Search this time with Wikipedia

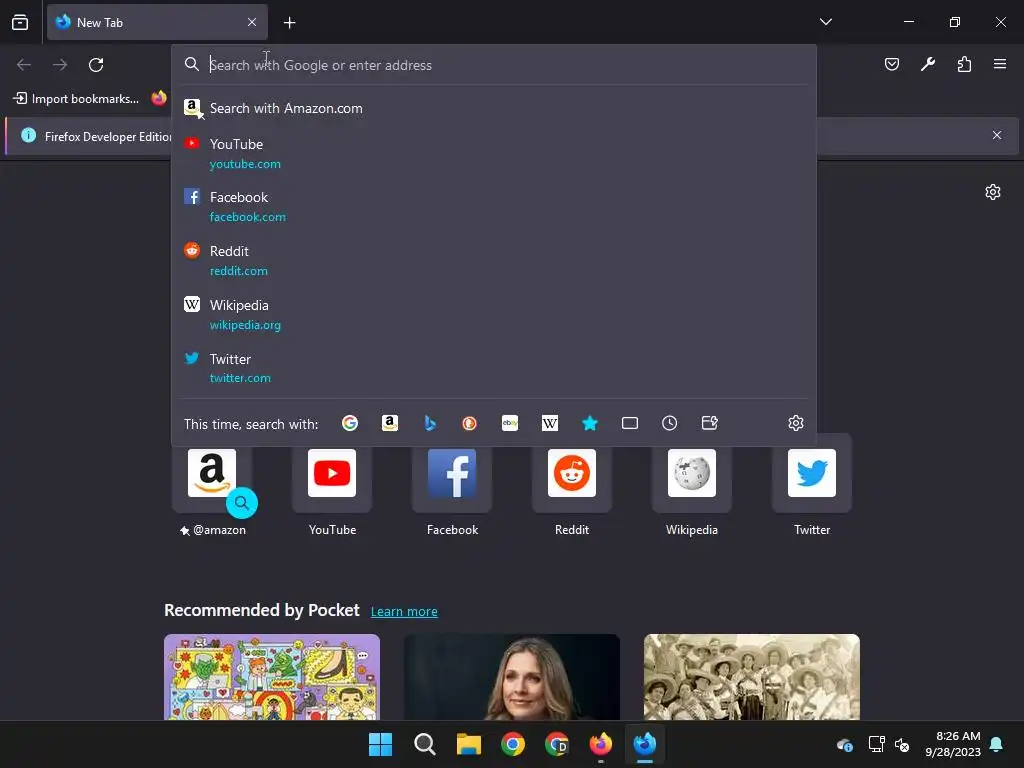(x=550, y=423)
